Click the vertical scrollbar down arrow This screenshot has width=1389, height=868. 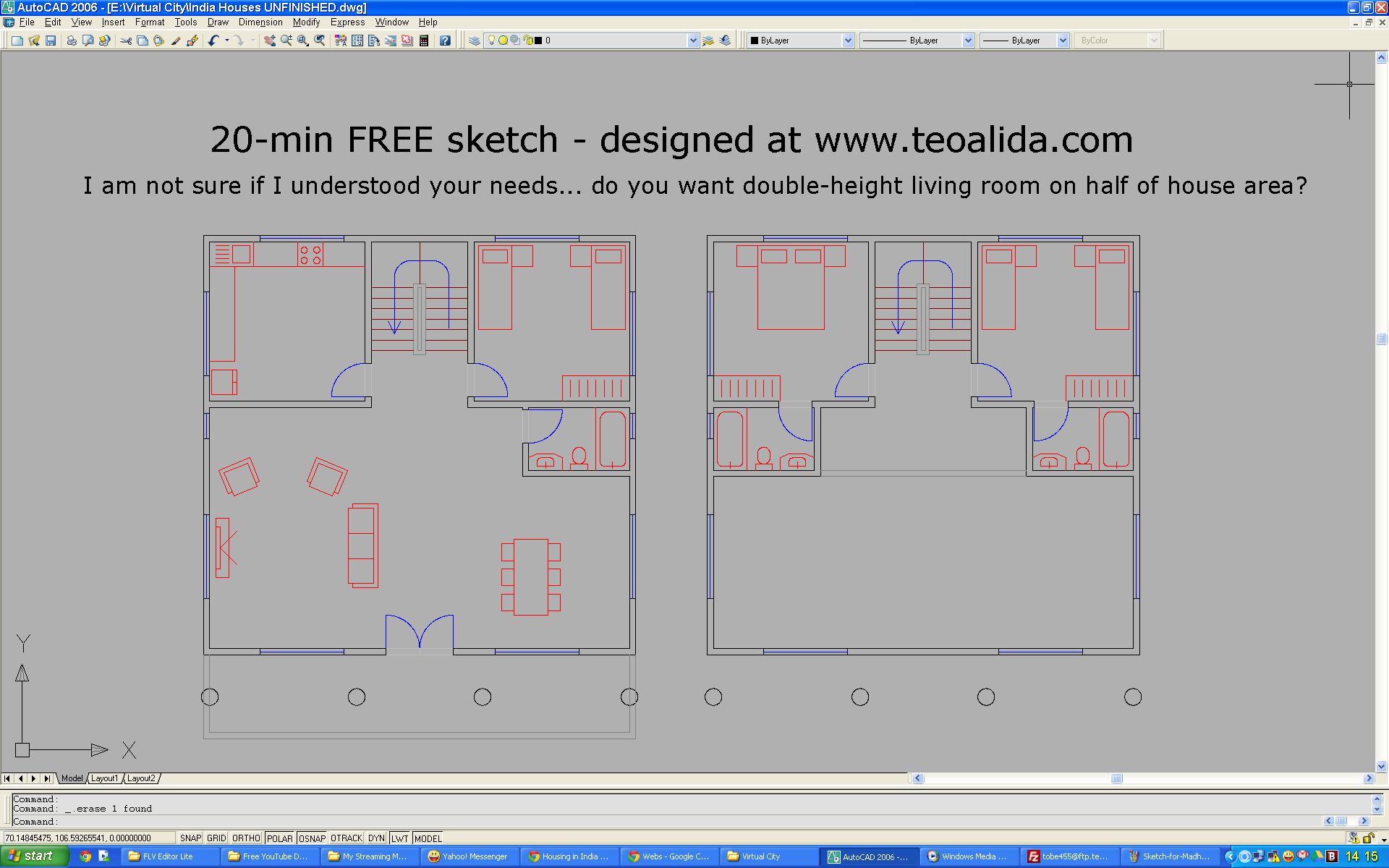1381,766
